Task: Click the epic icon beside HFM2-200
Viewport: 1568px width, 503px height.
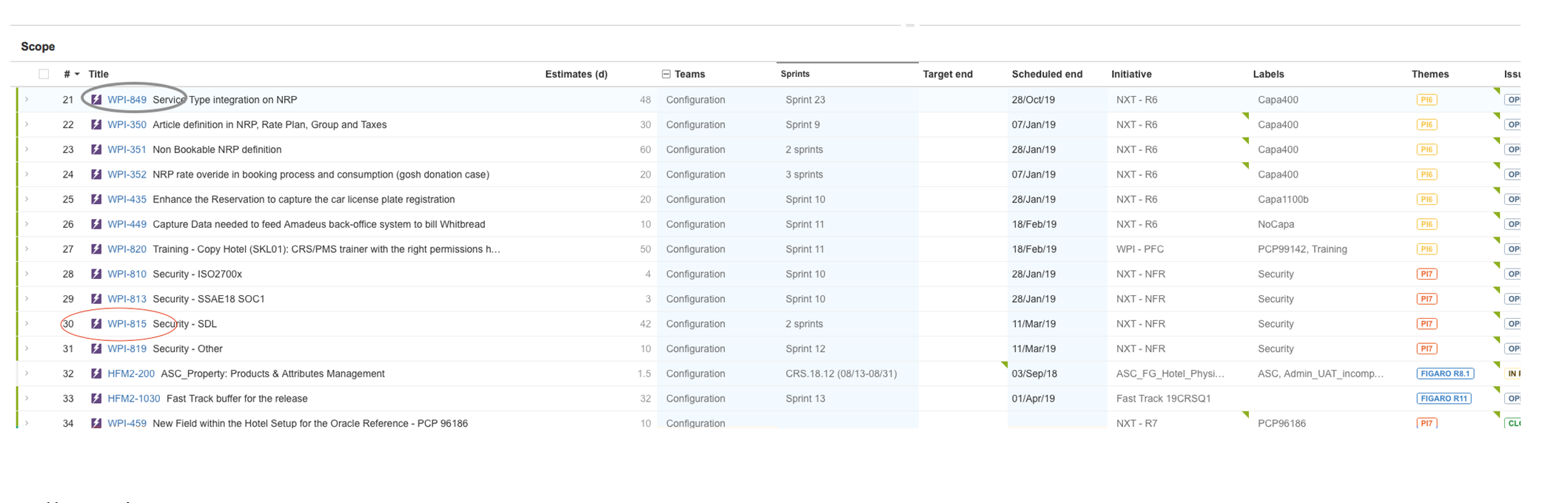Action: coord(96,374)
